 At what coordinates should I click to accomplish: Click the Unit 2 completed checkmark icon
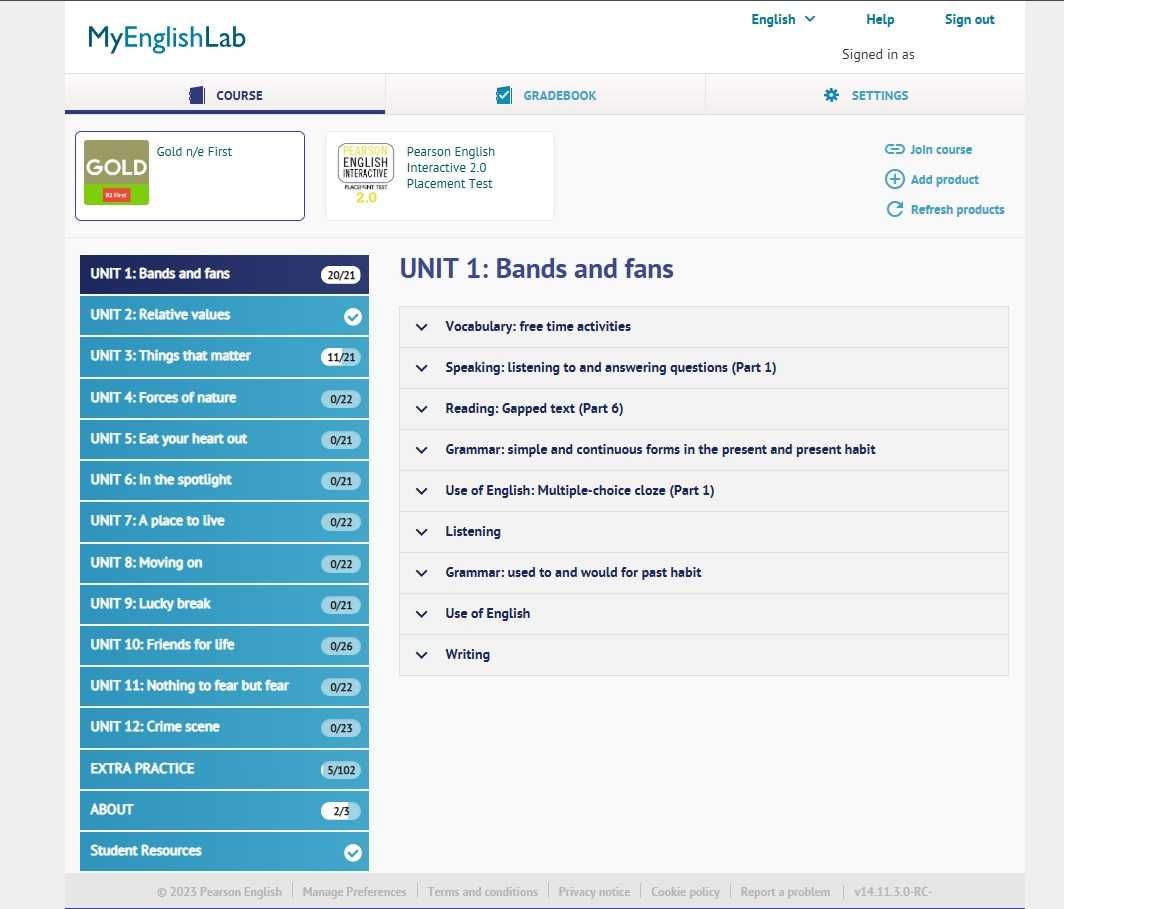click(353, 317)
